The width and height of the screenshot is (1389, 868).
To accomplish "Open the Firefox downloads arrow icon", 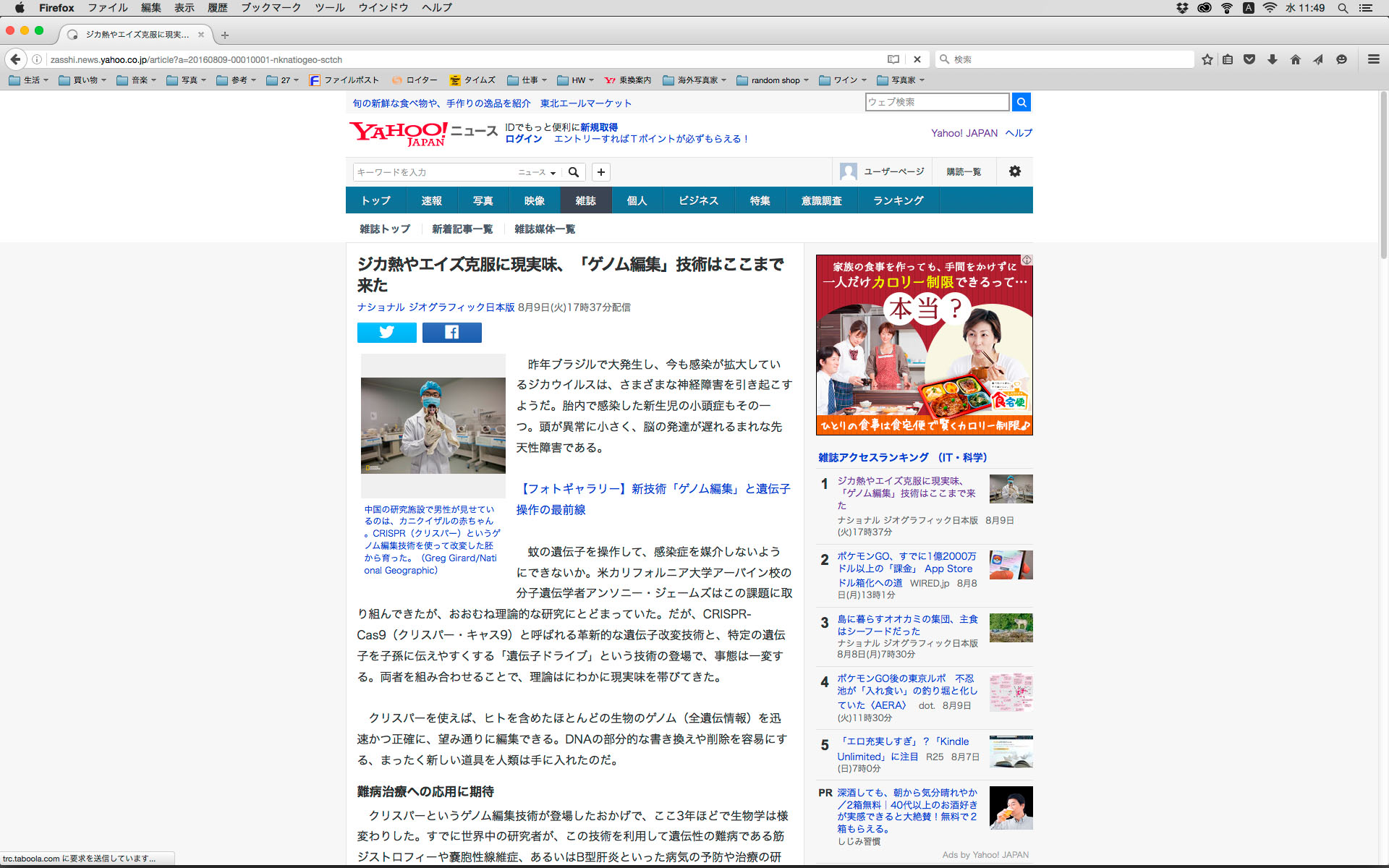I will (1272, 59).
